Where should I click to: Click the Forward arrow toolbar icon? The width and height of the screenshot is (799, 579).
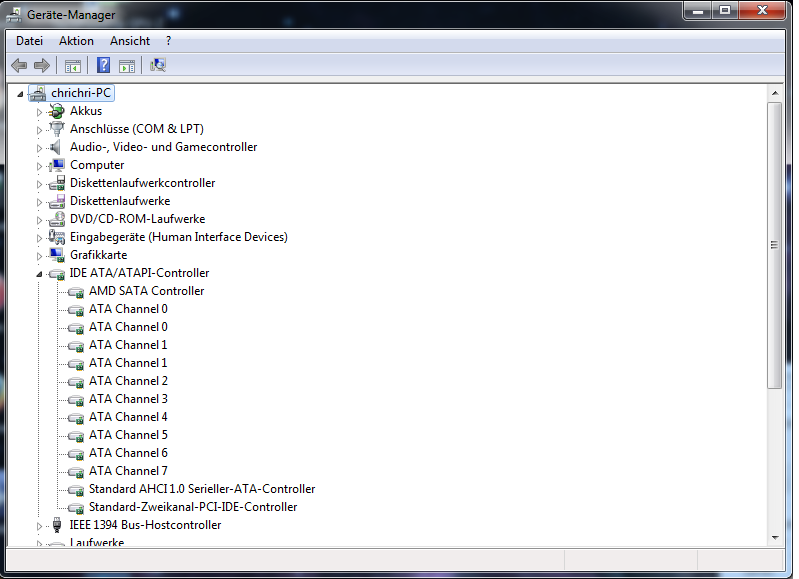41,65
